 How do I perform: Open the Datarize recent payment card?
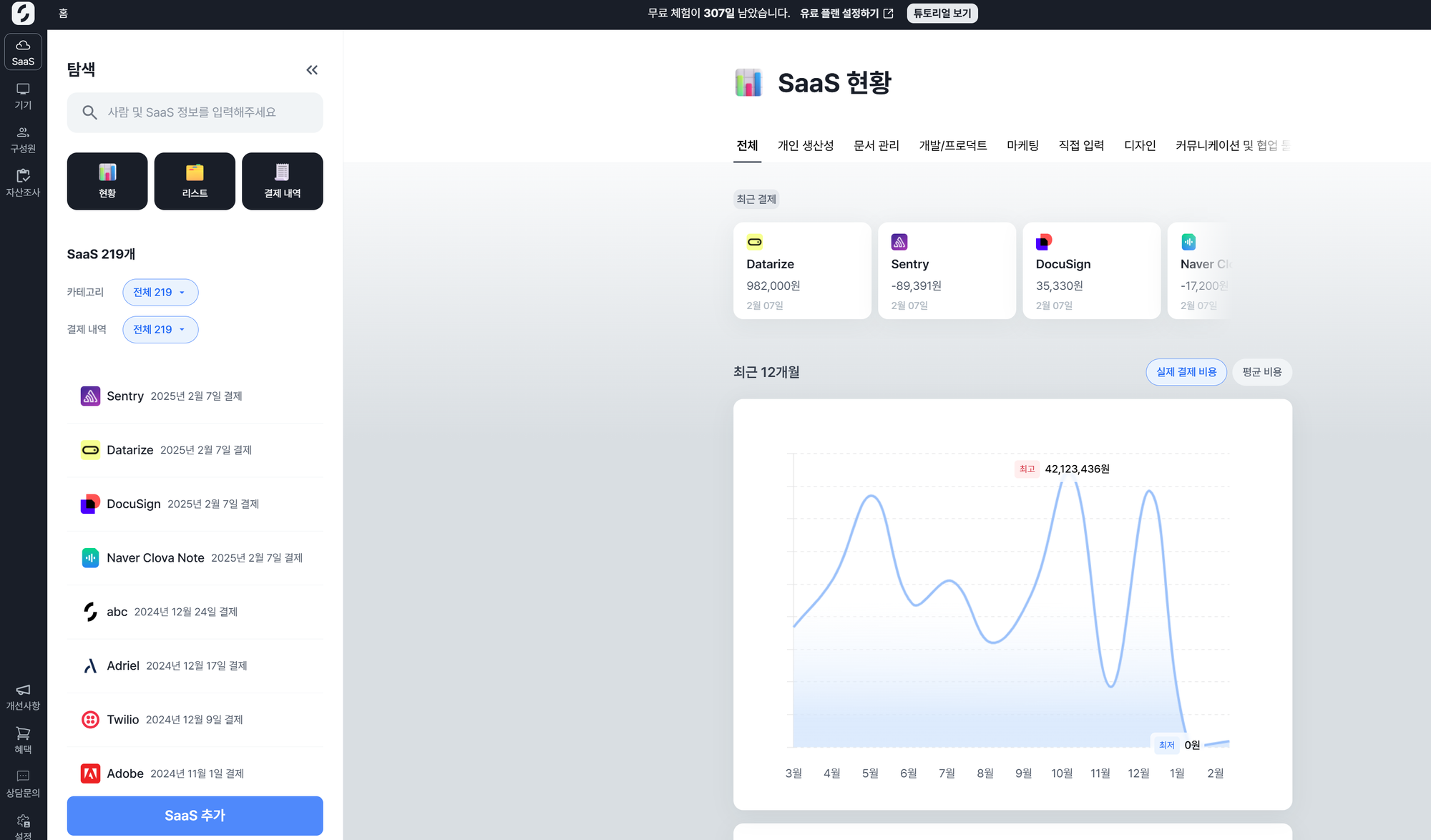(x=801, y=271)
